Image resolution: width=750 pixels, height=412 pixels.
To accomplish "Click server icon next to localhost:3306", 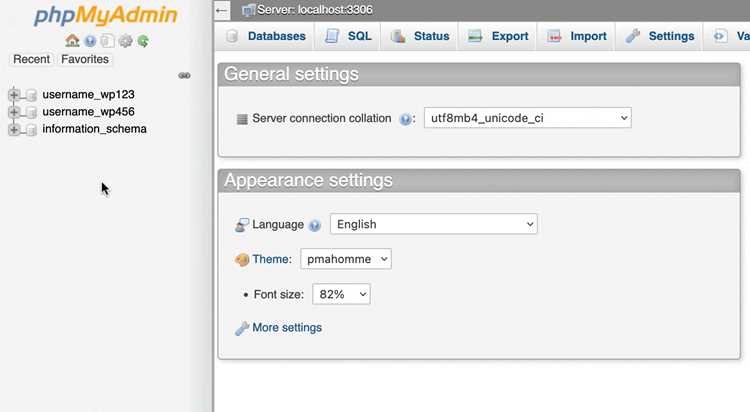I will coord(248,10).
